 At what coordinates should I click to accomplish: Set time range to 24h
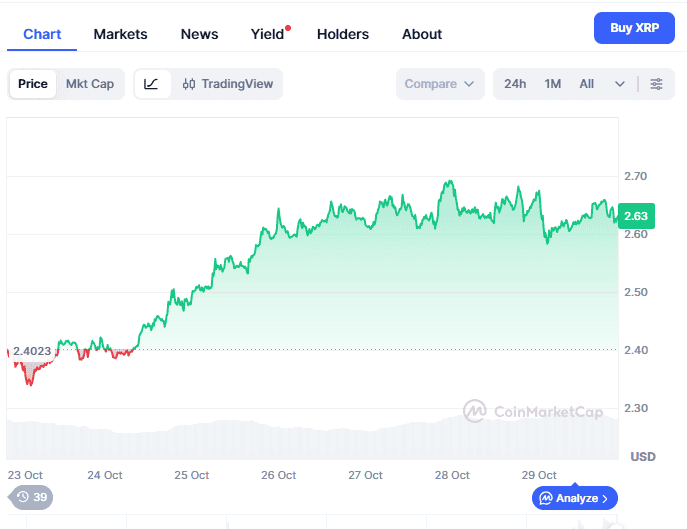click(x=515, y=84)
